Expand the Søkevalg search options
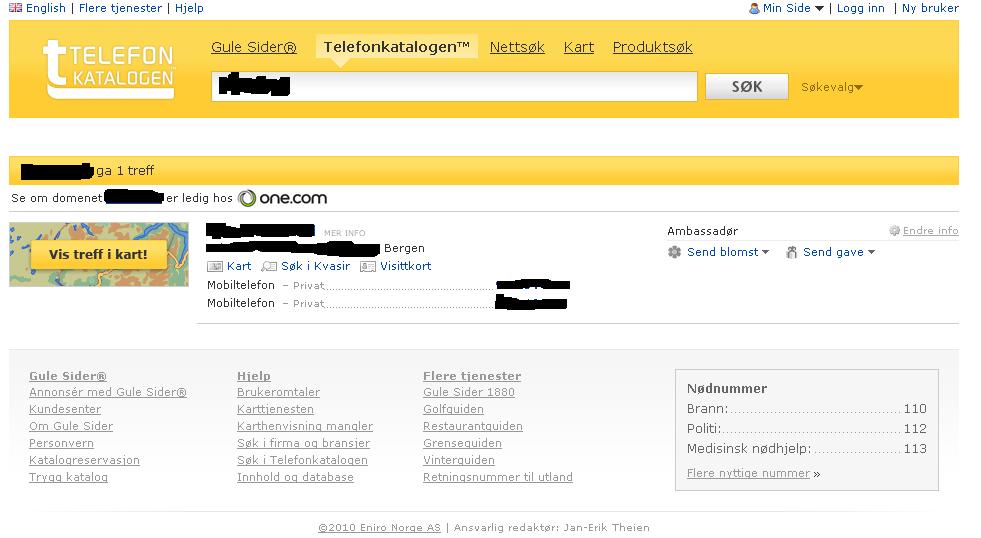The width and height of the screenshot is (981, 538). tap(831, 87)
